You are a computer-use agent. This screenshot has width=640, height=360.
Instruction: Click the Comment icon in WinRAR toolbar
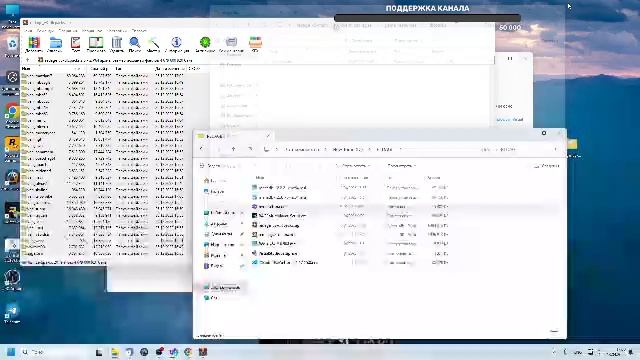[231, 44]
